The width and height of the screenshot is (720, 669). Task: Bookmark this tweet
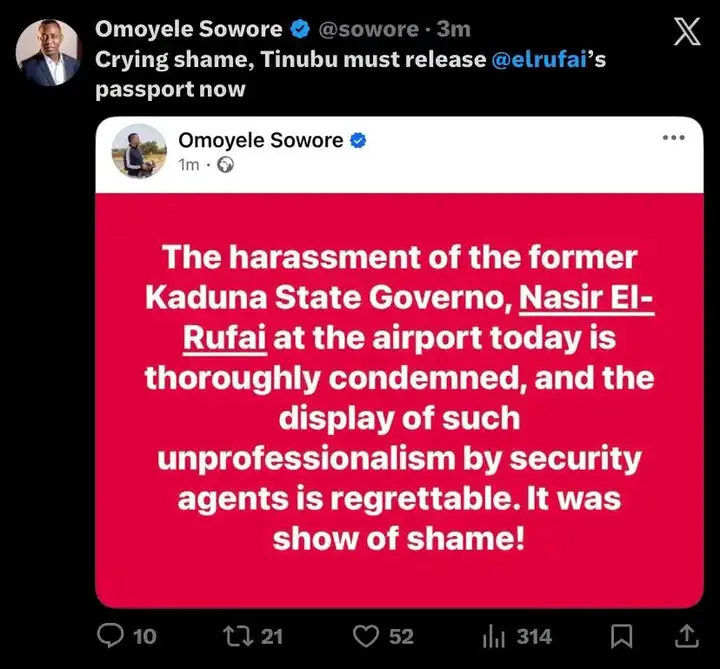pyautogui.click(x=621, y=635)
